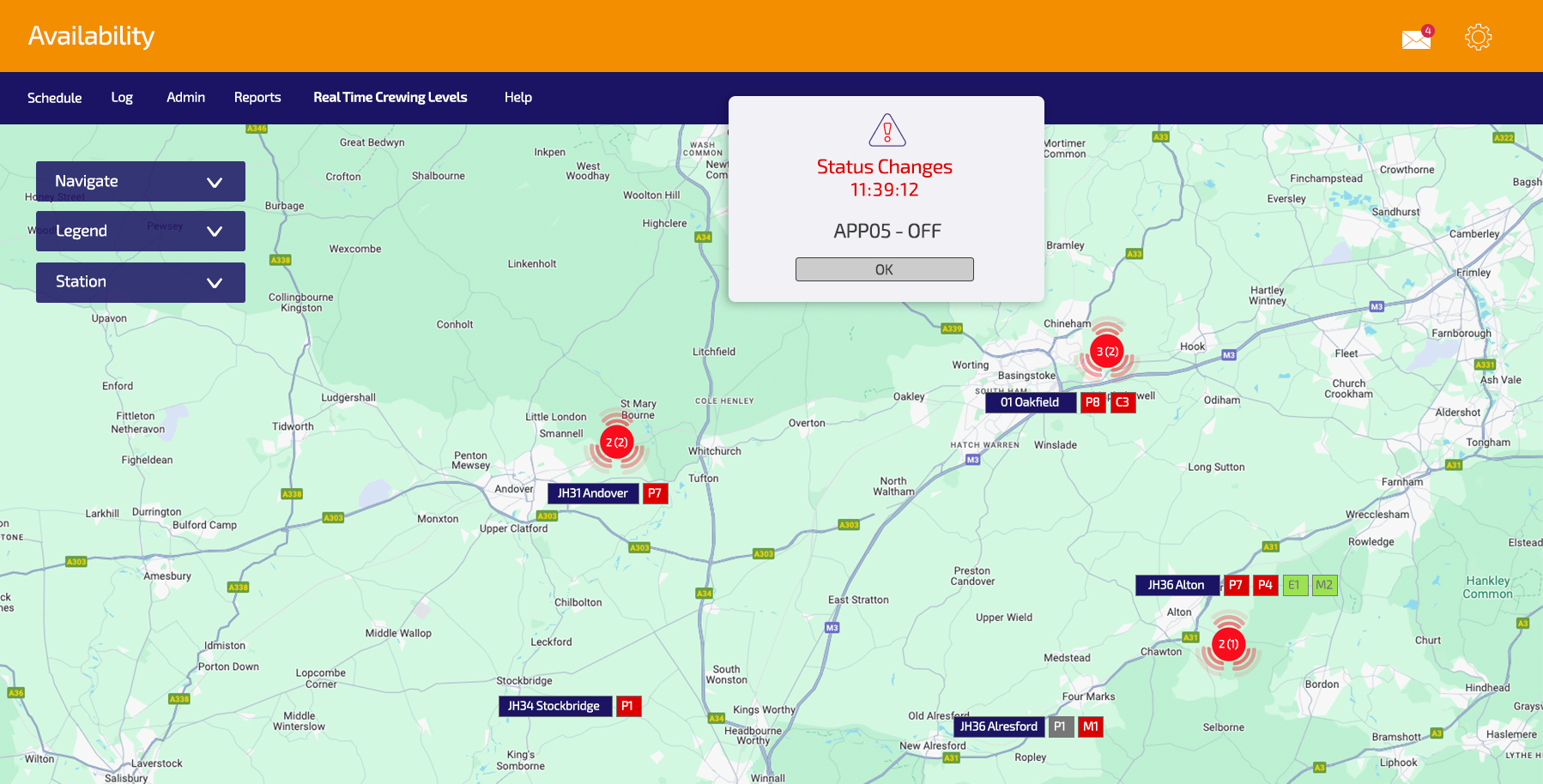Open the Reports menu

click(x=257, y=98)
